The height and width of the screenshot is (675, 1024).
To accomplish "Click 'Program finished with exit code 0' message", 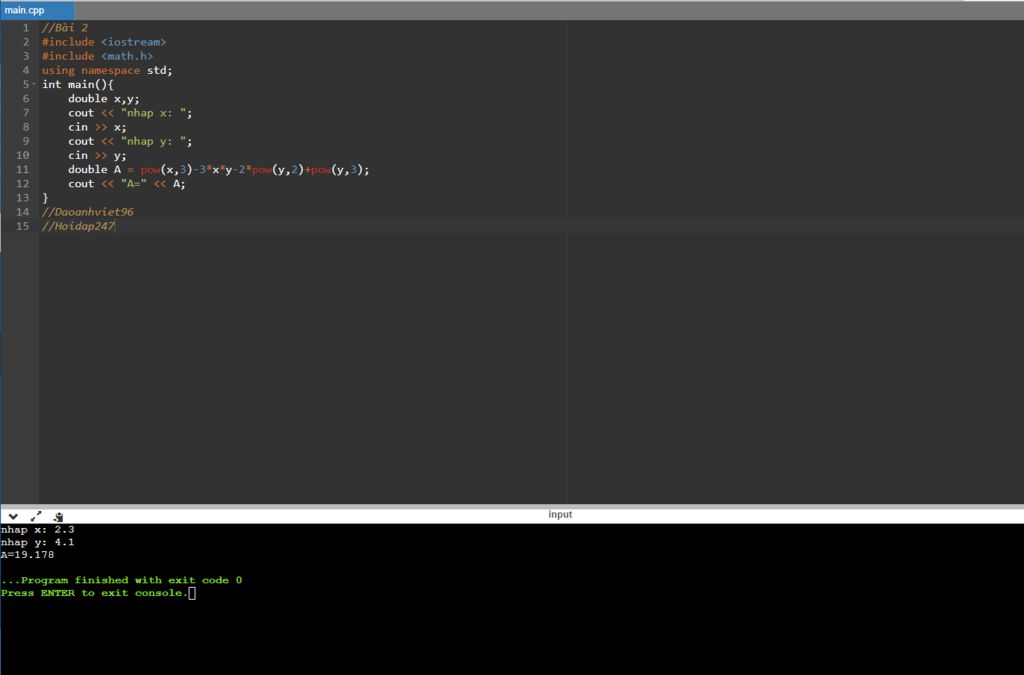I will tap(121, 580).
